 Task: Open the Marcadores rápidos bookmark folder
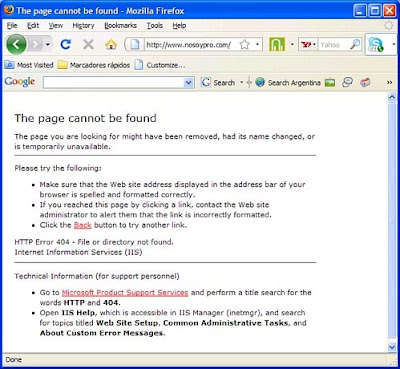point(94,65)
